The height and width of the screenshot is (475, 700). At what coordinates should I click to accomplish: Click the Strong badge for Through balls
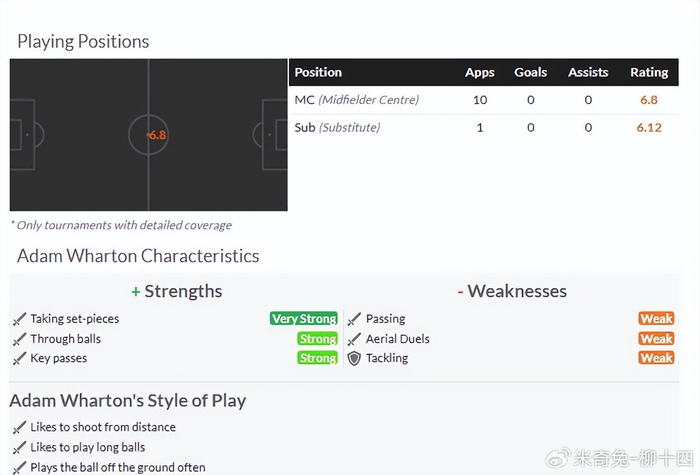coord(317,339)
